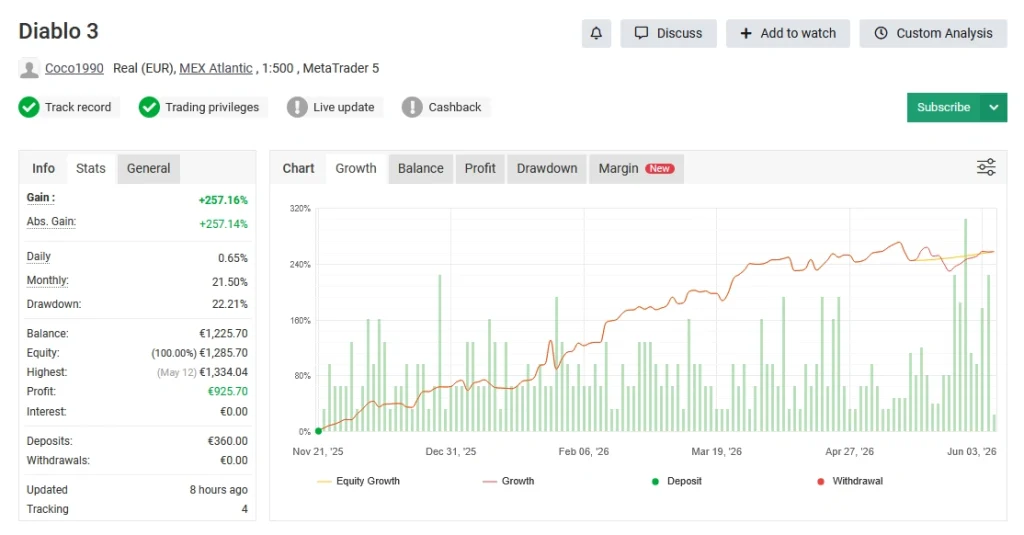Click the clock icon in Custom Analysis

click(881, 33)
